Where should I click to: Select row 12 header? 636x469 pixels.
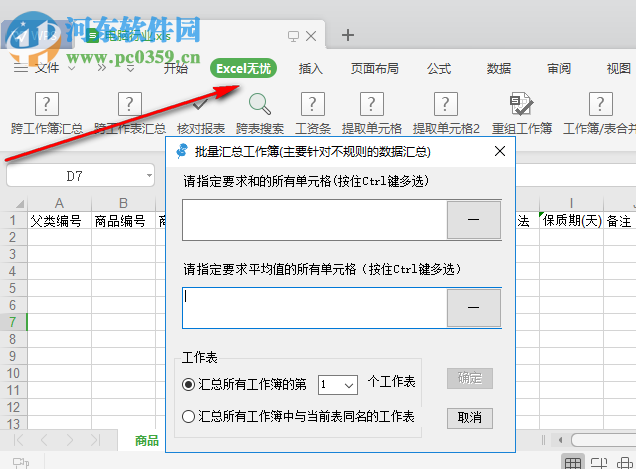(13, 407)
